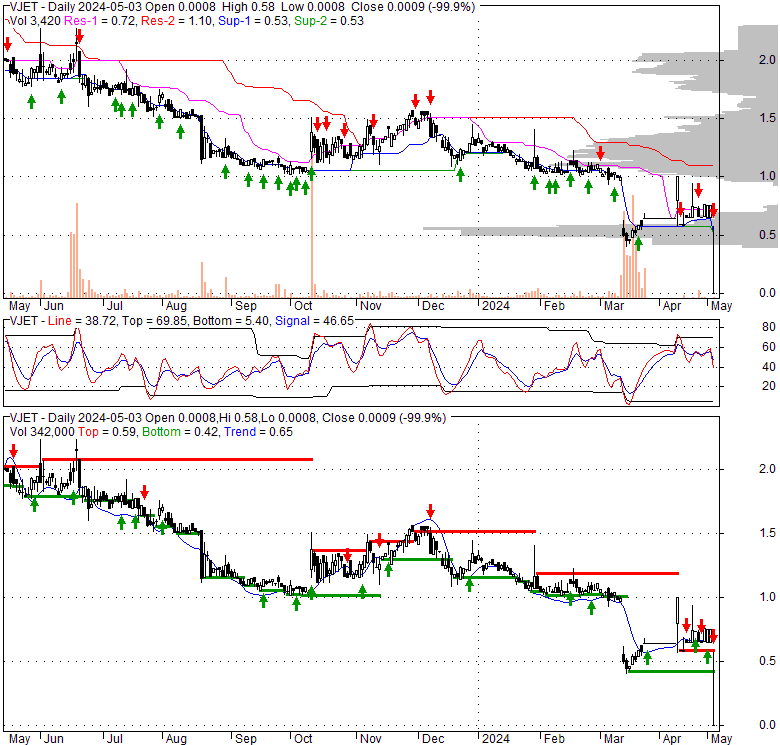Image resolution: width=780 pixels, height=745 pixels.
Task: Click the 'Nov' label on bottom chart time axis
Action: (x=371, y=739)
